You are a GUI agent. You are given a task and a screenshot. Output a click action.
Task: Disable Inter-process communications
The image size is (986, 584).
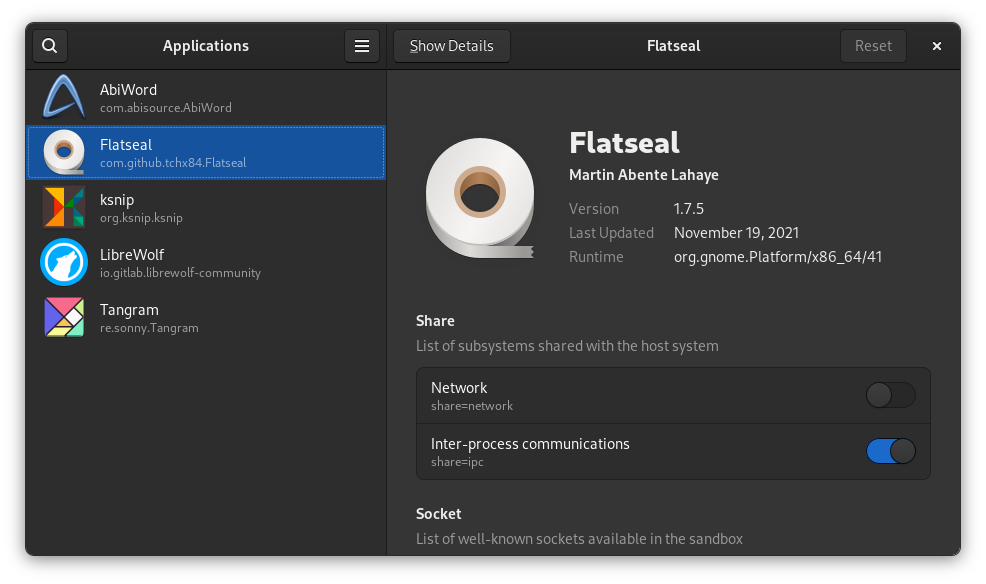tap(889, 451)
